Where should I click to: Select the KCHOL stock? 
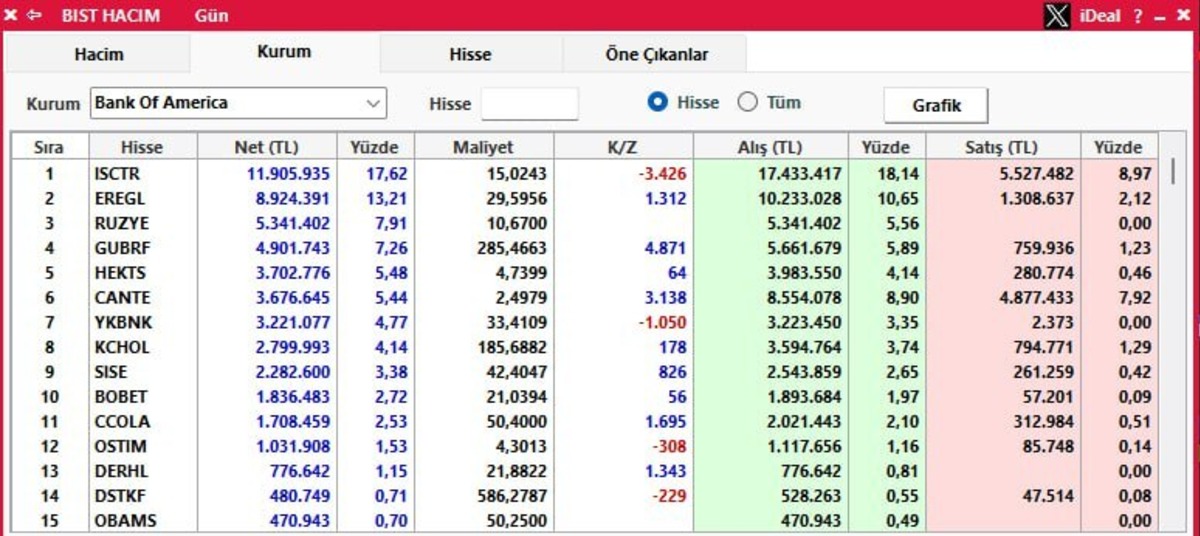(x=121, y=347)
